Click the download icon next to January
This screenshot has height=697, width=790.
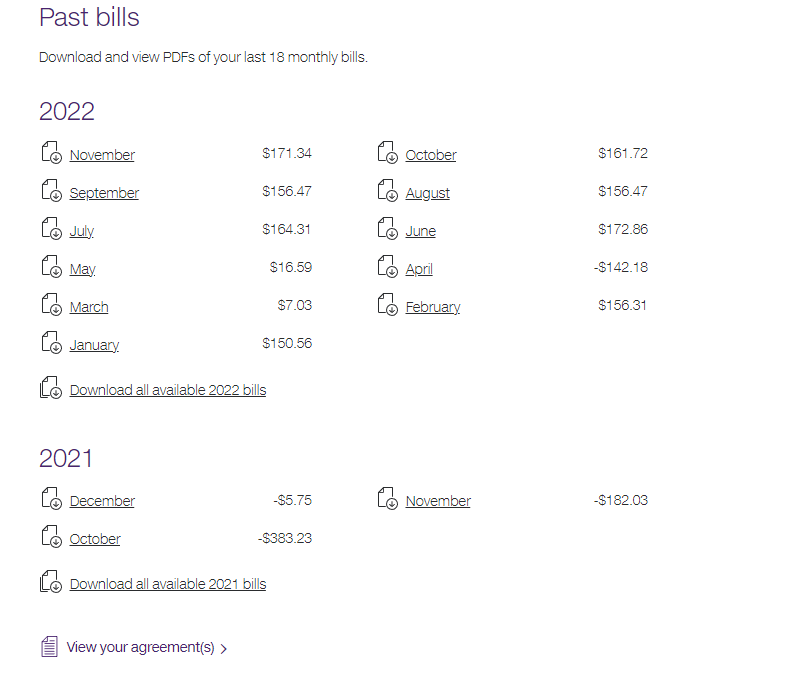pyautogui.click(x=51, y=344)
